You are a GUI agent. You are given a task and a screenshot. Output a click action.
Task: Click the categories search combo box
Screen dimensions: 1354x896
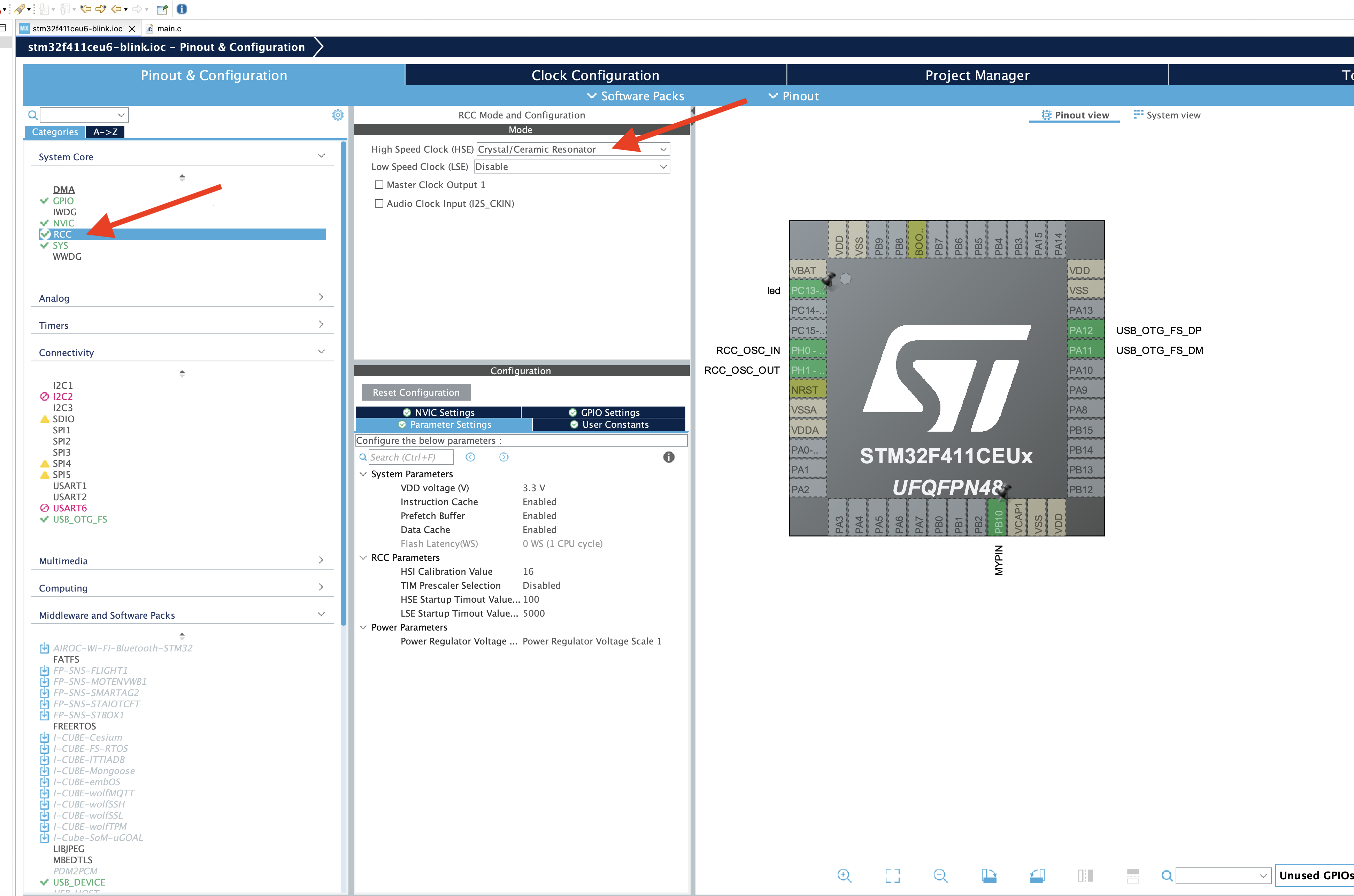(x=84, y=115)
